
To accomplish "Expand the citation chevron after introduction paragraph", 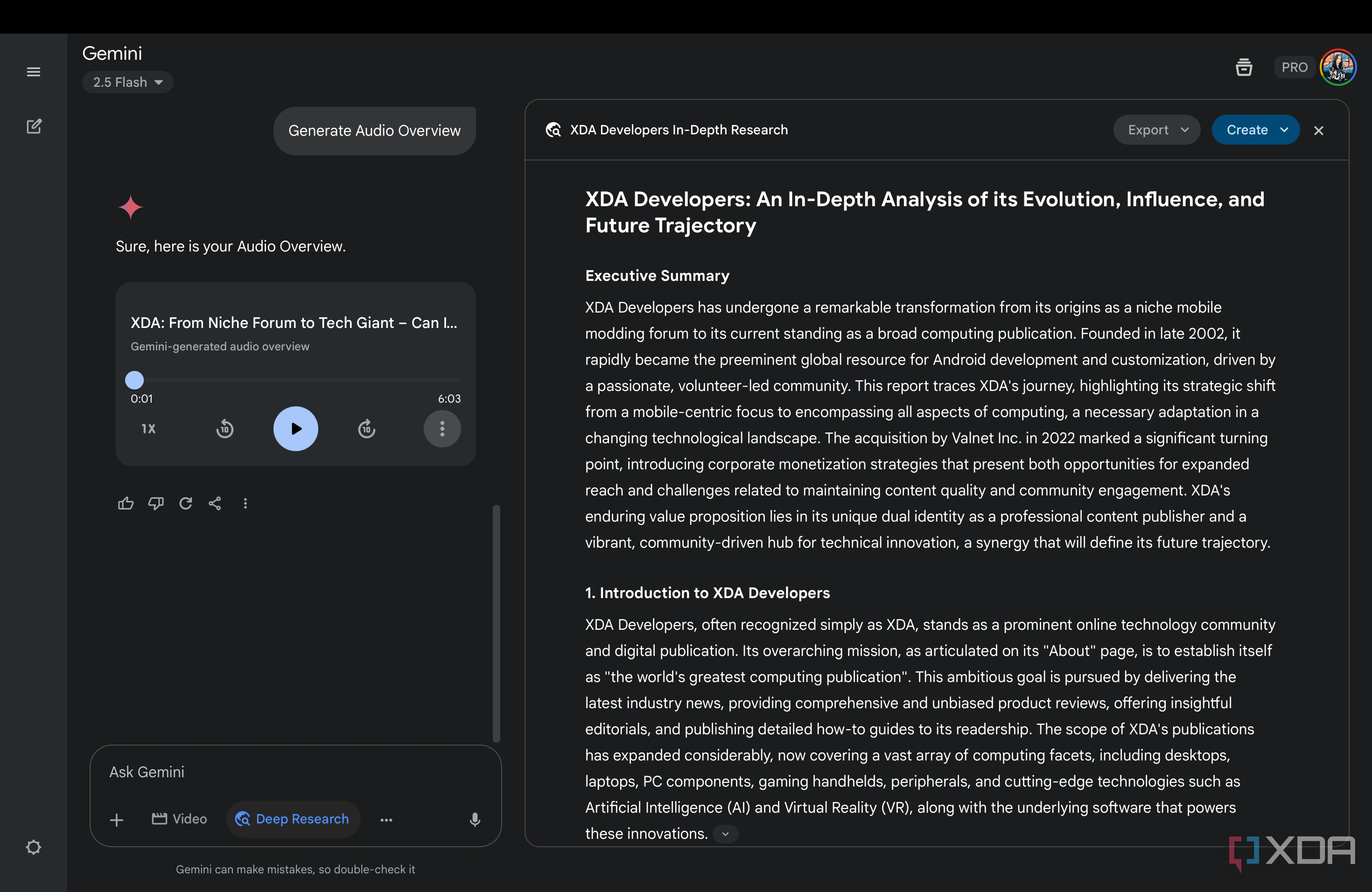I will click(726, 834).
